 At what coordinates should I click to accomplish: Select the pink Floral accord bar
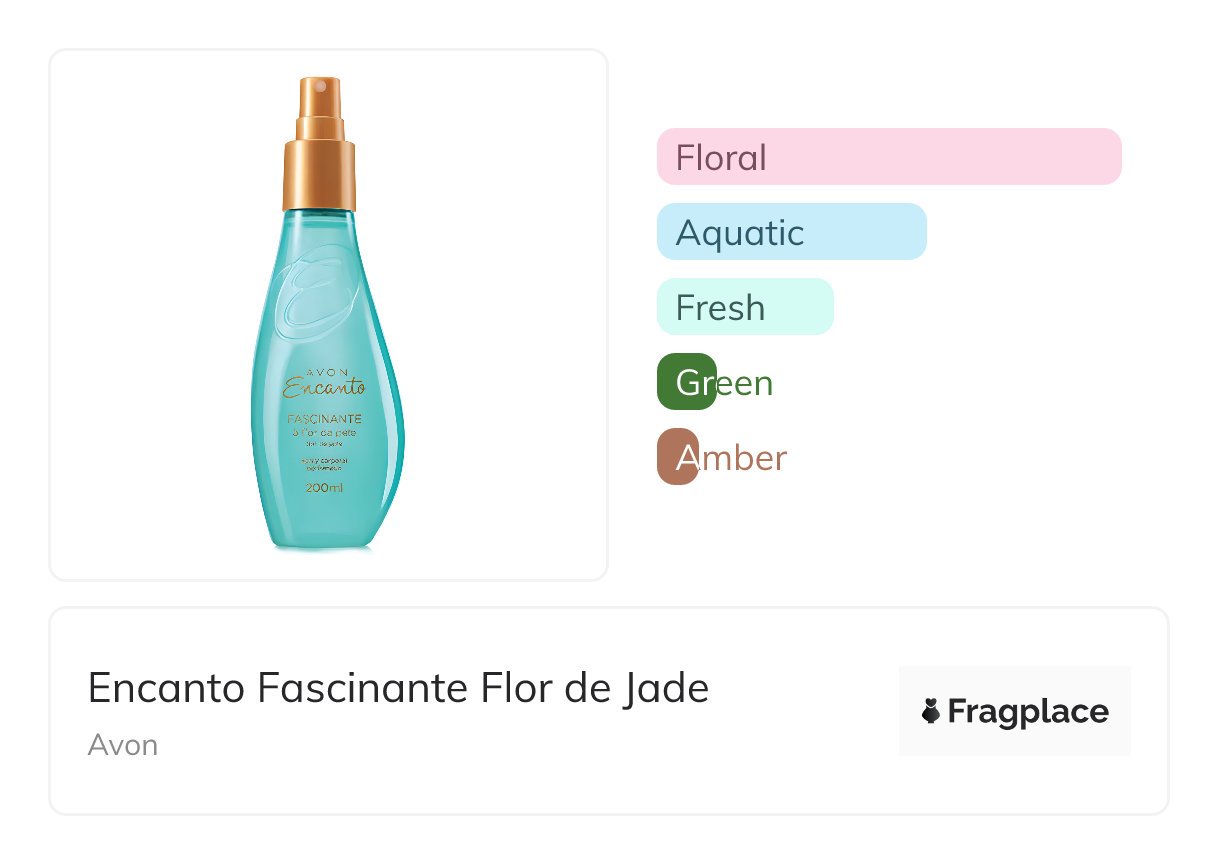click(x=888, y=157)
